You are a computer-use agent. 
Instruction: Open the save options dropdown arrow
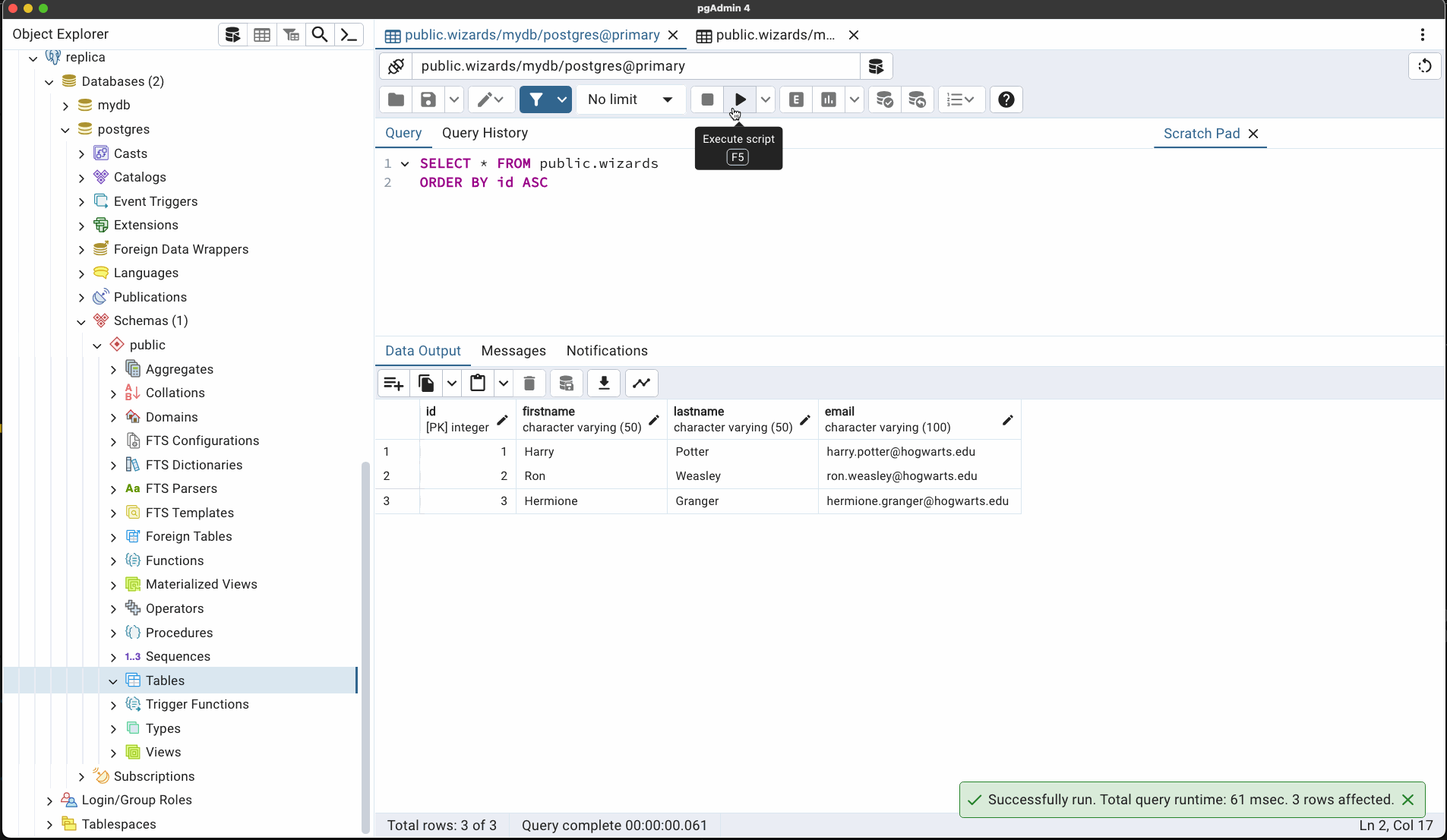(454, 99)
